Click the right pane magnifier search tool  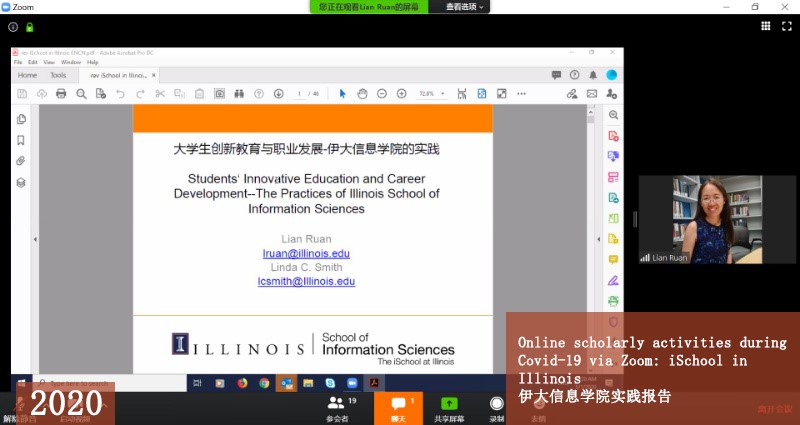[613, 115]
